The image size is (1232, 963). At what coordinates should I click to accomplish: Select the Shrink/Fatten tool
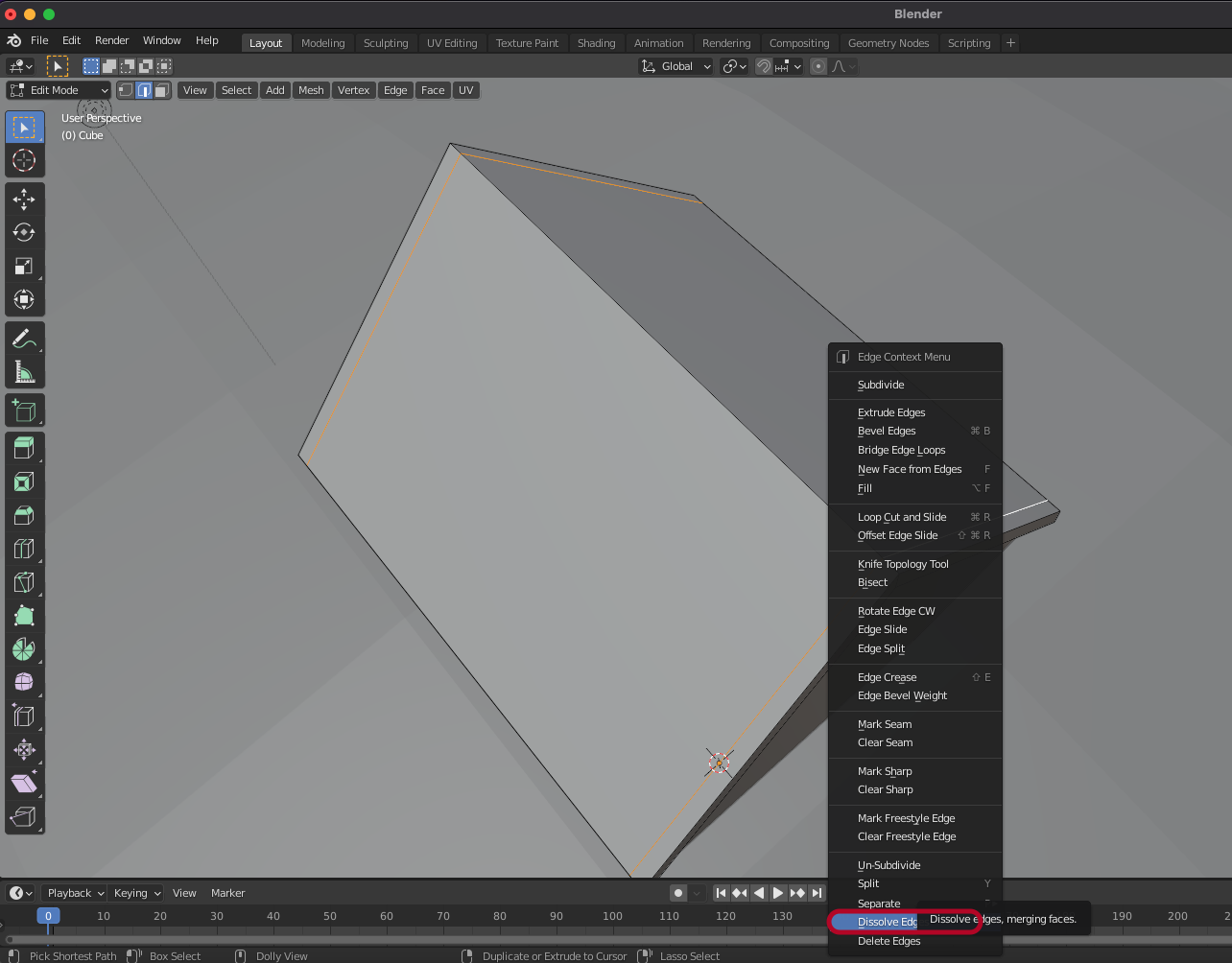point(24,750)
